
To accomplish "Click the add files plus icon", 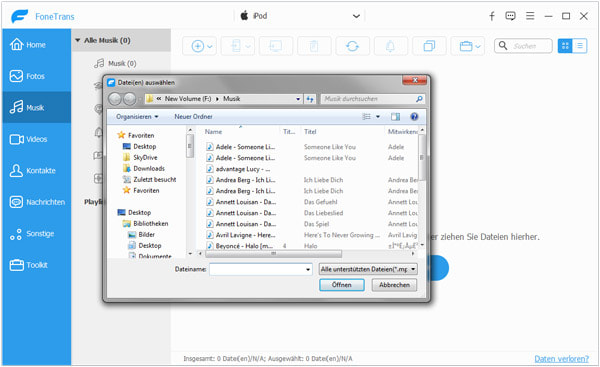I will coord(197,46).
